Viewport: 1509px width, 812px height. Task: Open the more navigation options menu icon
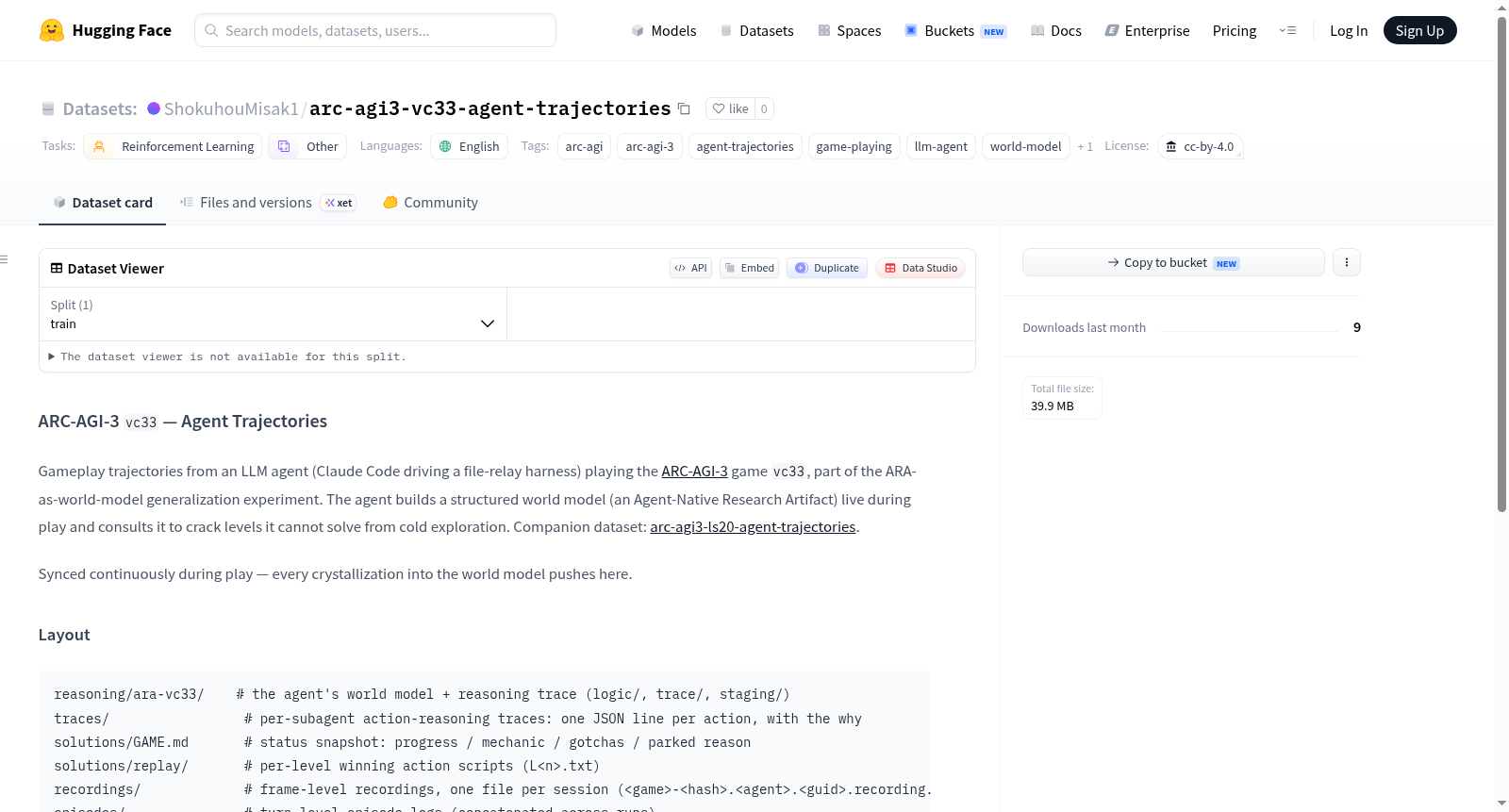[1287, 31]
